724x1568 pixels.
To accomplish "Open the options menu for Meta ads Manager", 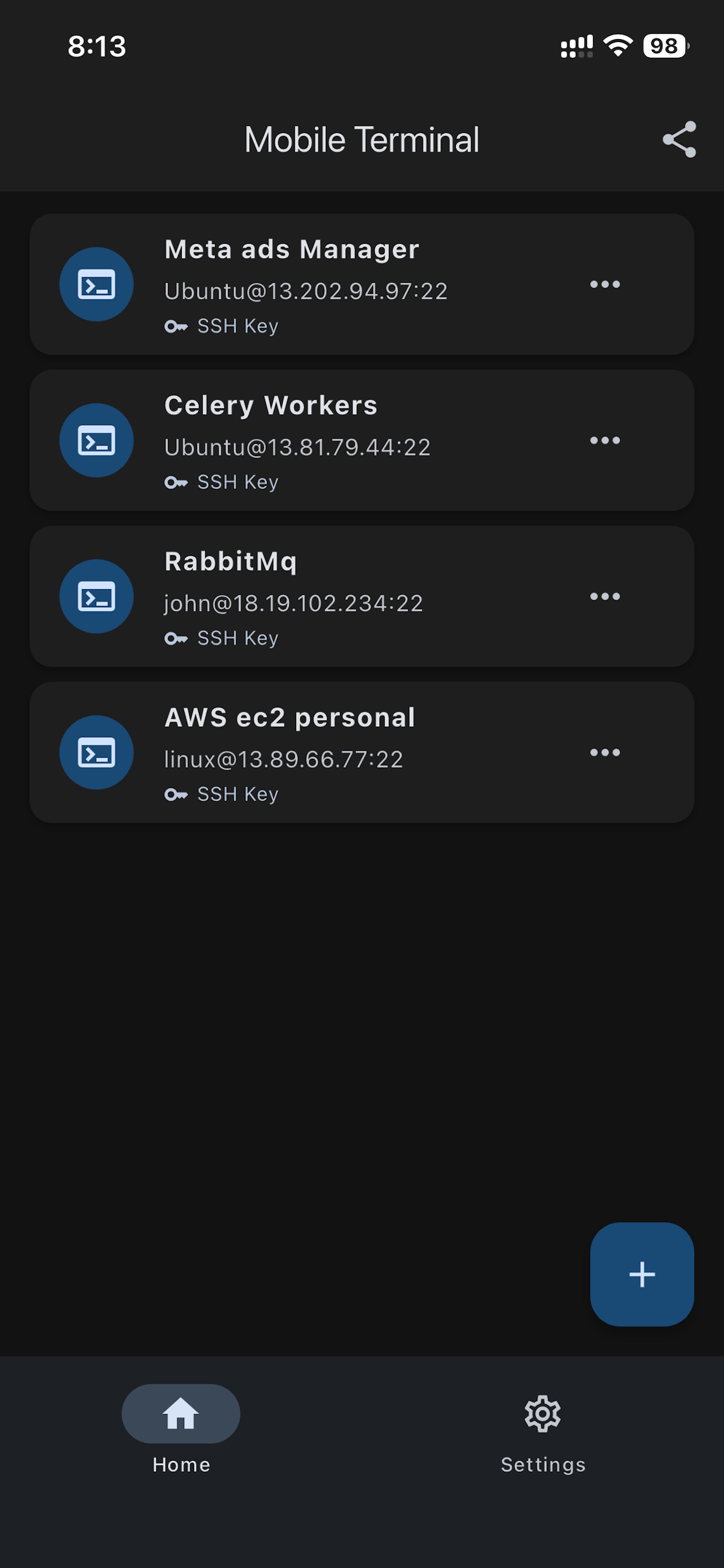I will [x=605, y=283].
